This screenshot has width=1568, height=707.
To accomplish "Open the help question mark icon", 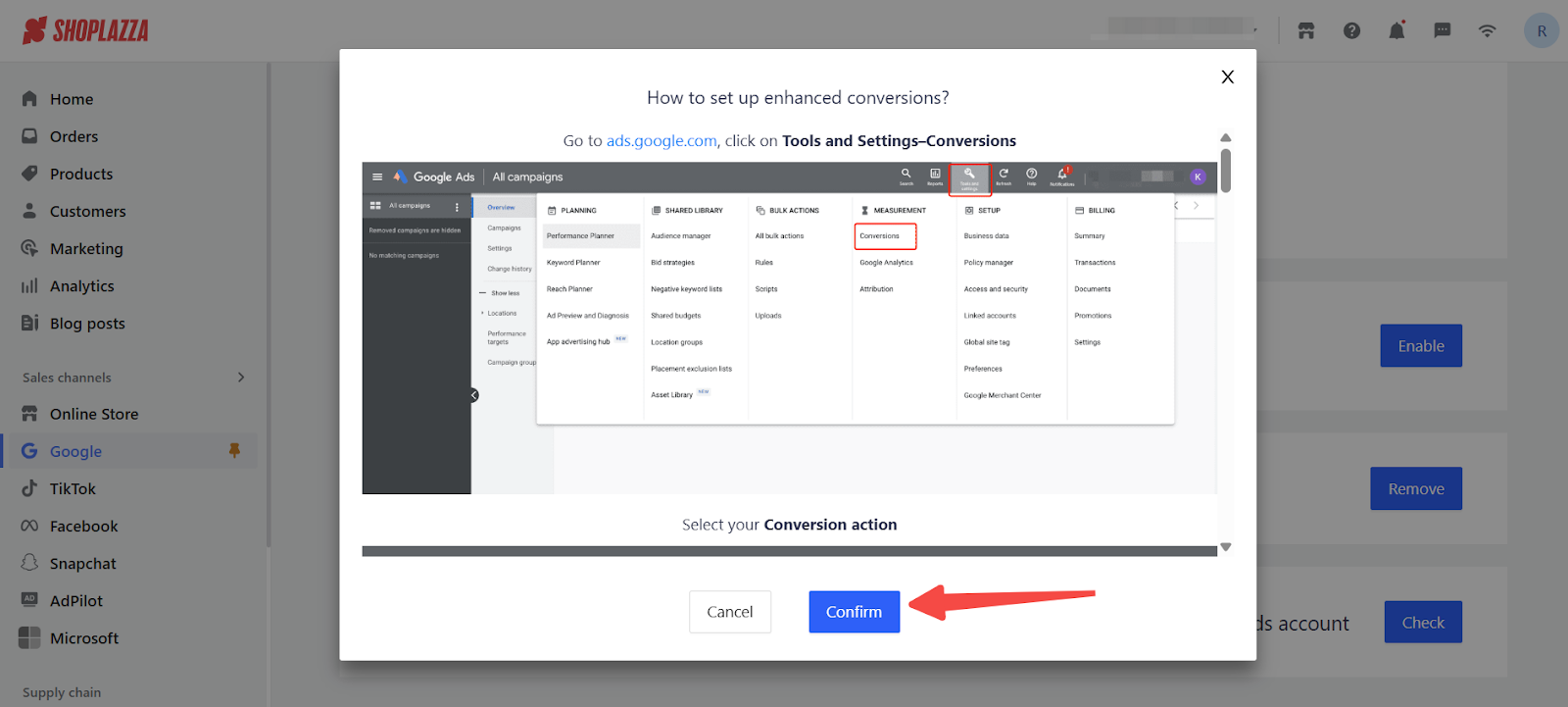I will click(x=1351, y=30).
